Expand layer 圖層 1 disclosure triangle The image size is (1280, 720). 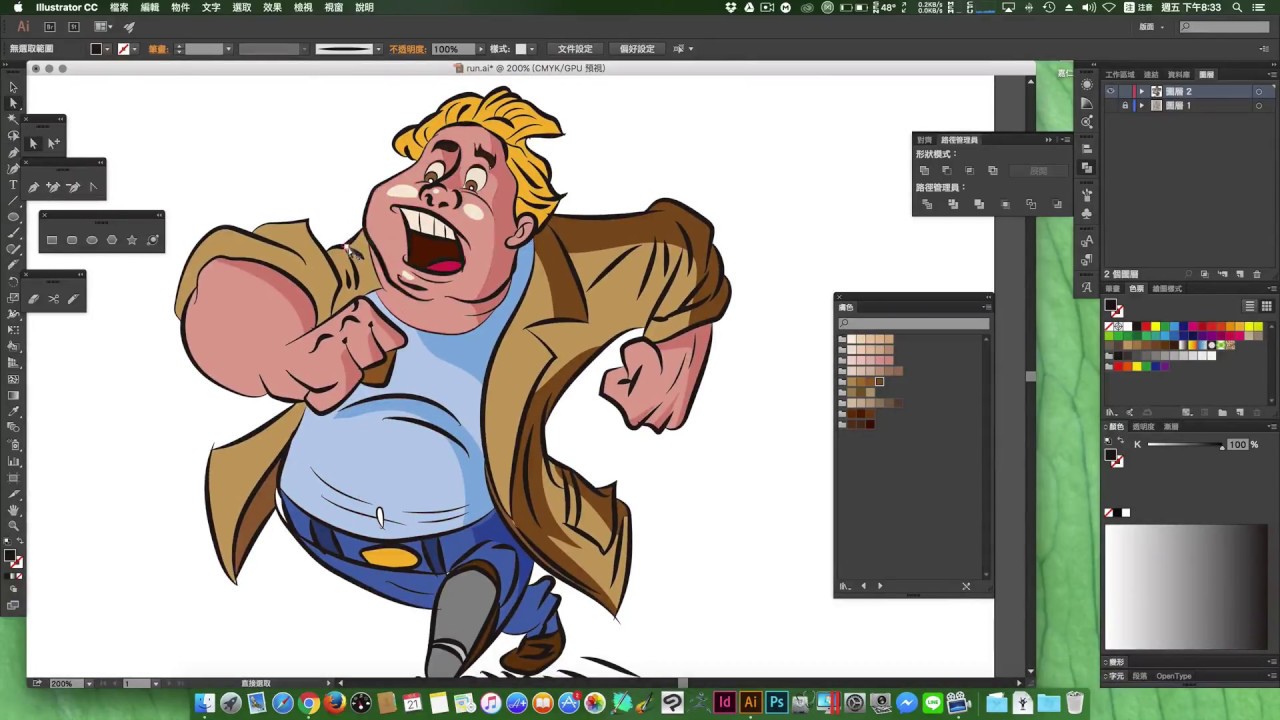tap(1142, 105)
